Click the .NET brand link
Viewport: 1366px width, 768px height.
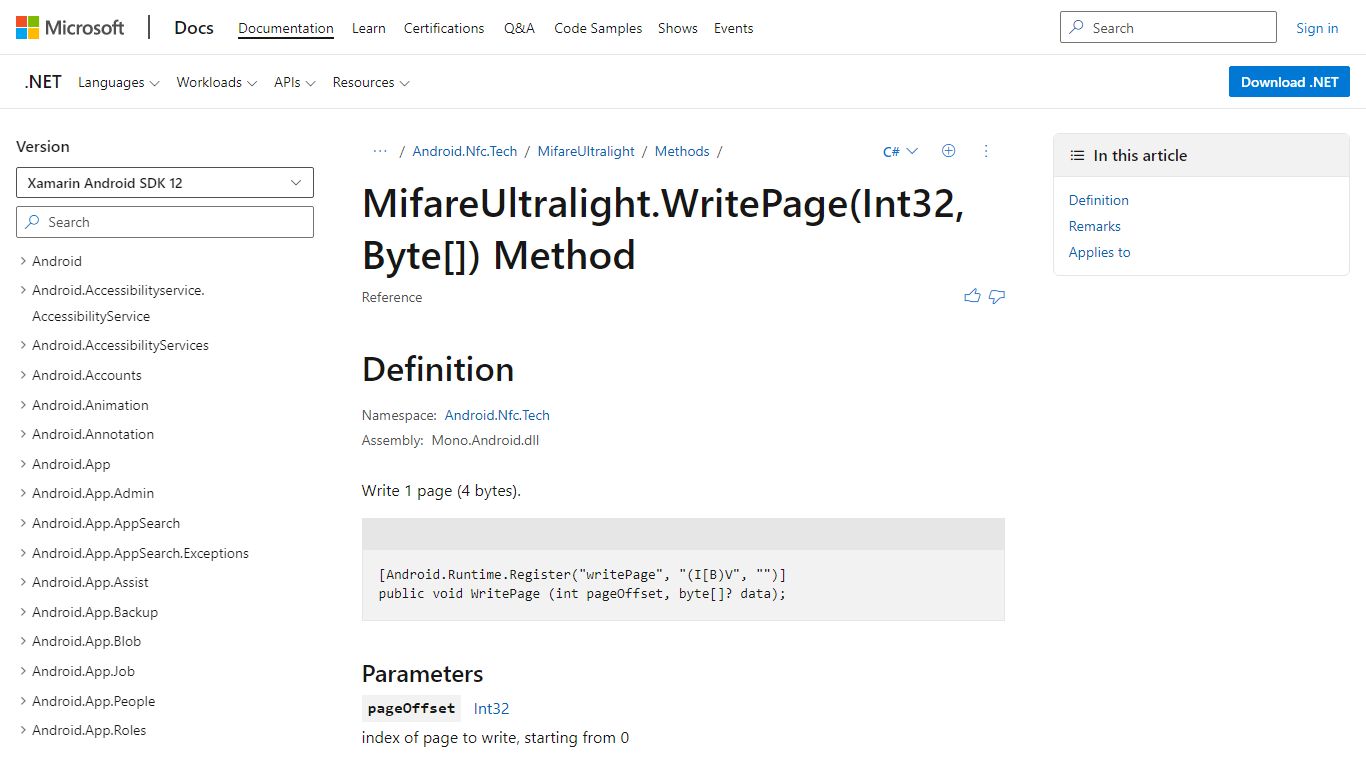(43, 82)
